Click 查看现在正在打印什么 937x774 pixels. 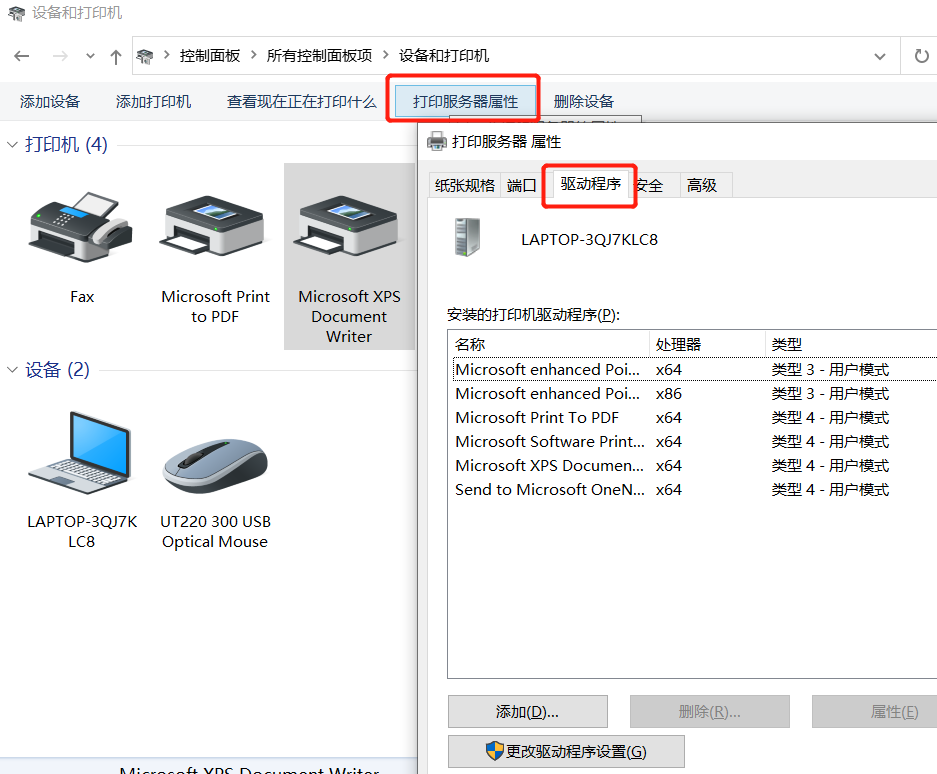[x=302, y=102]
